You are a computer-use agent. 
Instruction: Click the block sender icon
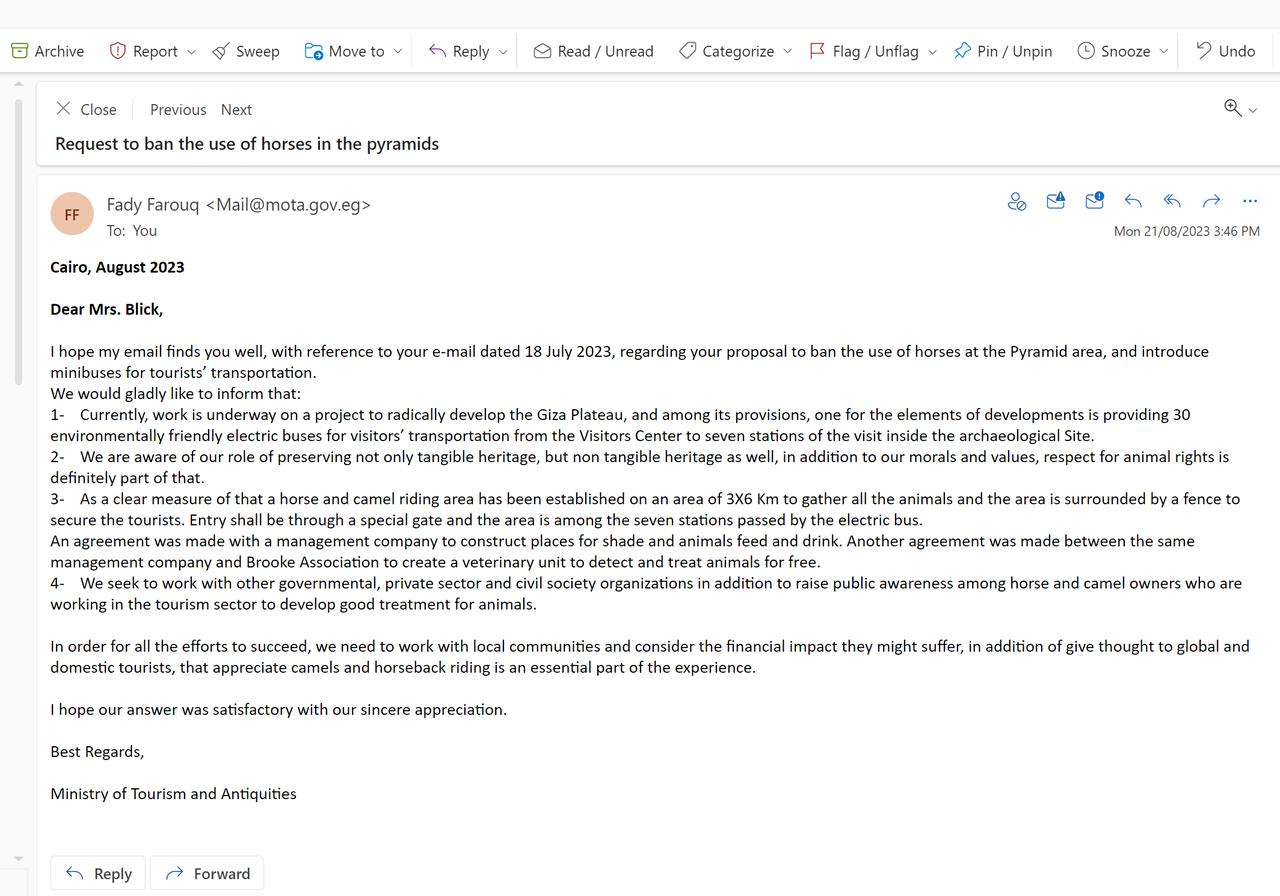point(1017,202)
